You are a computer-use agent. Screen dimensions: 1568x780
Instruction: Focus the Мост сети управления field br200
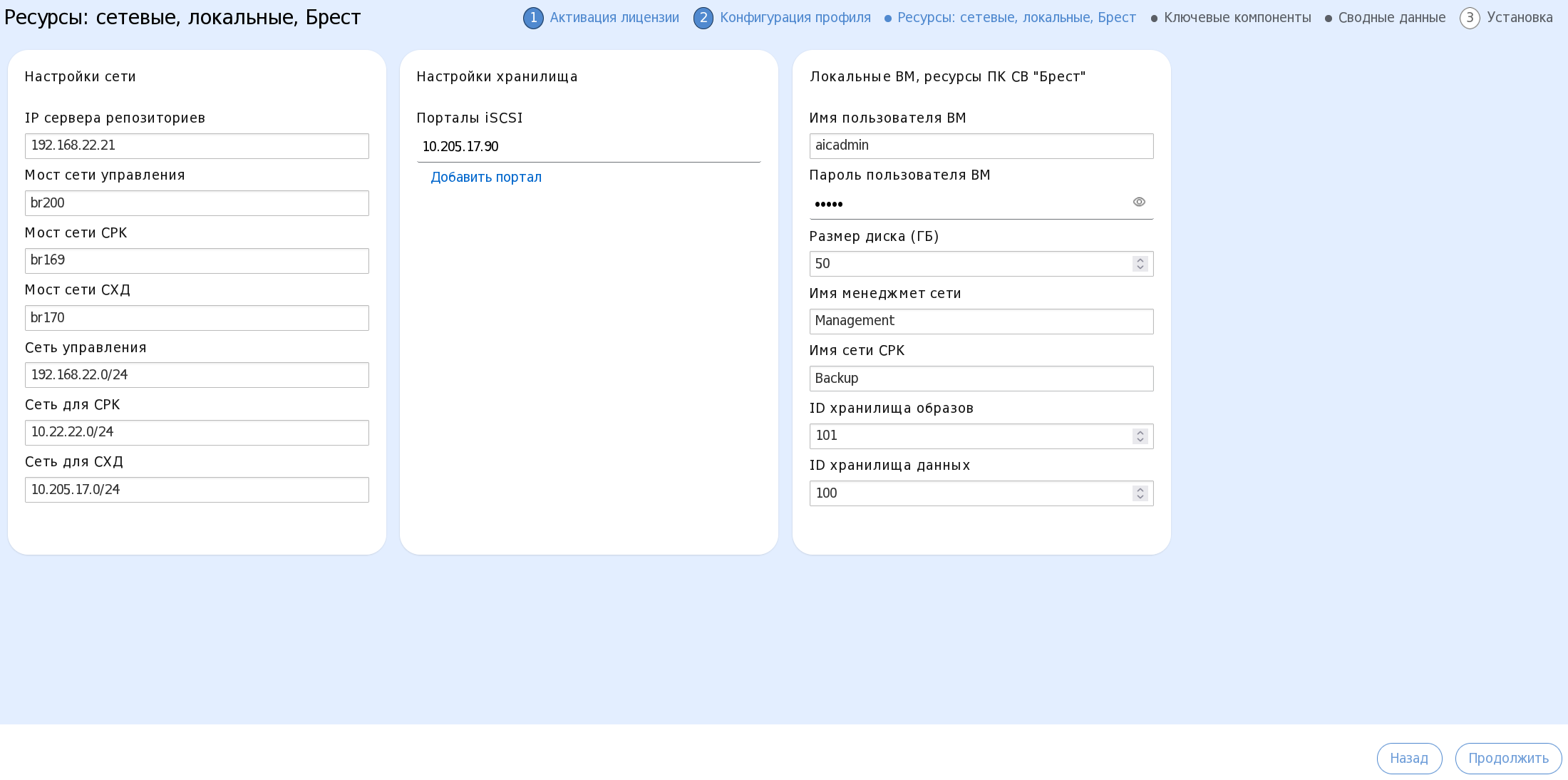point(197,203)
